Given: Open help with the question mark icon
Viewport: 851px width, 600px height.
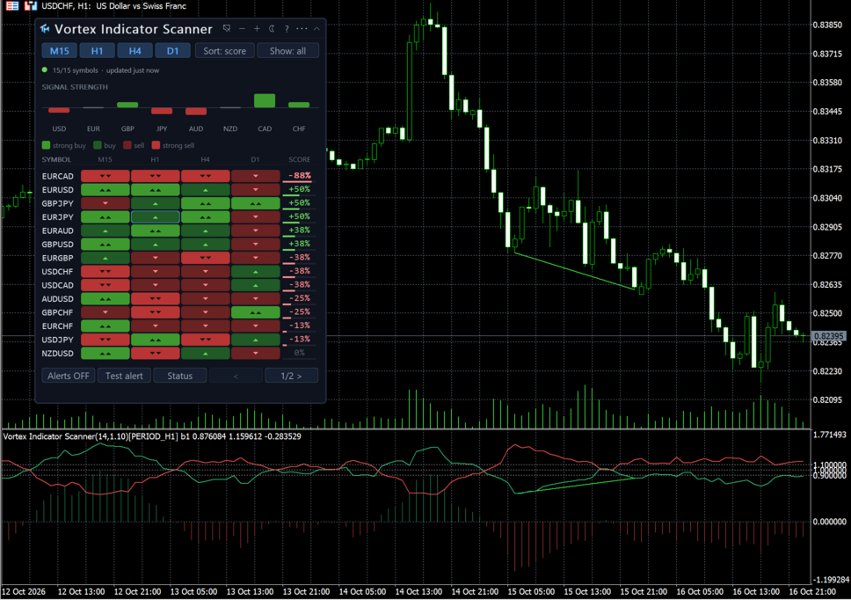Looking at the screenshot, I should (x=287, y=29).
